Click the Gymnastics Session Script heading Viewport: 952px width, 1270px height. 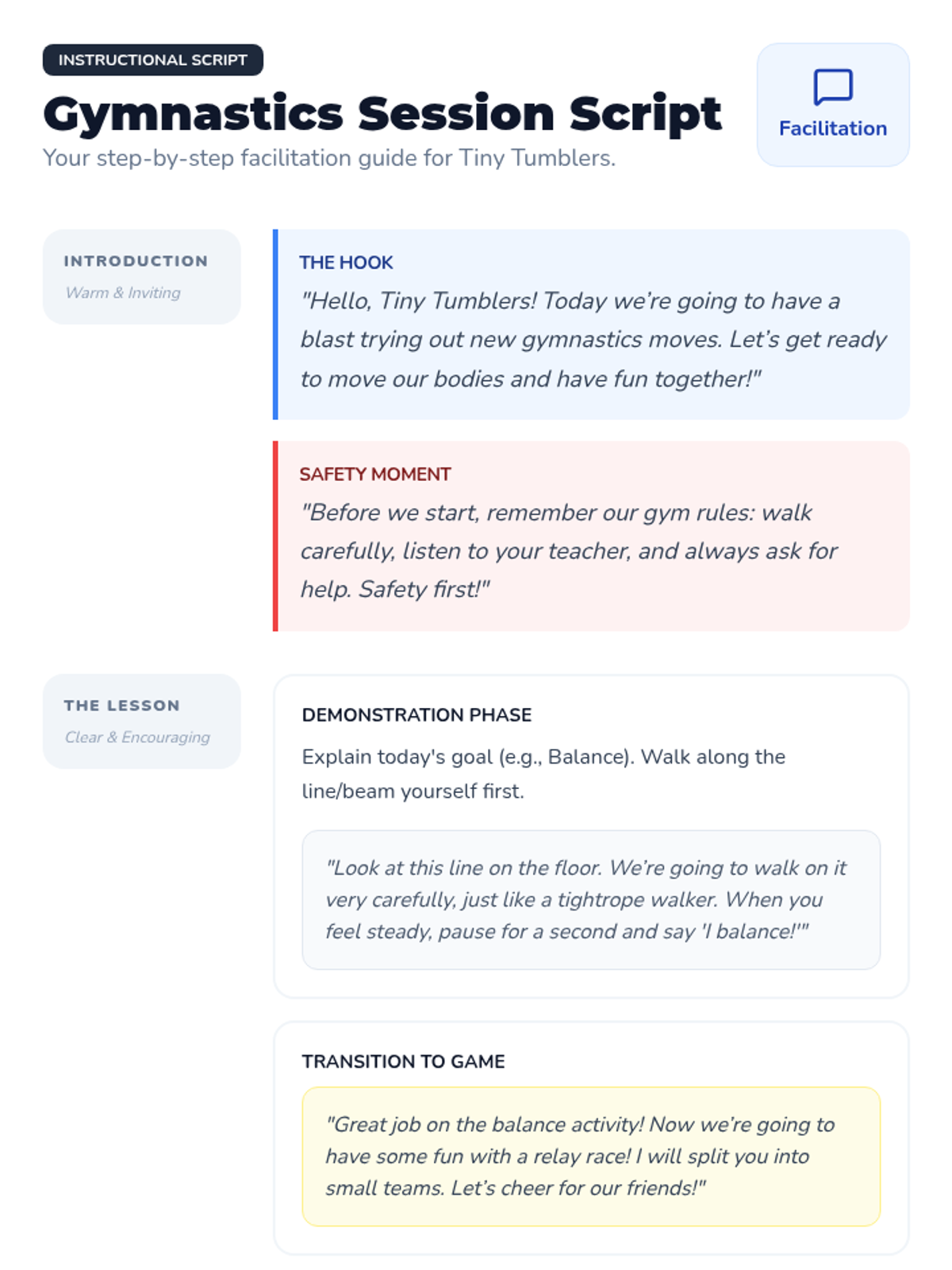(x=382, y=114)
